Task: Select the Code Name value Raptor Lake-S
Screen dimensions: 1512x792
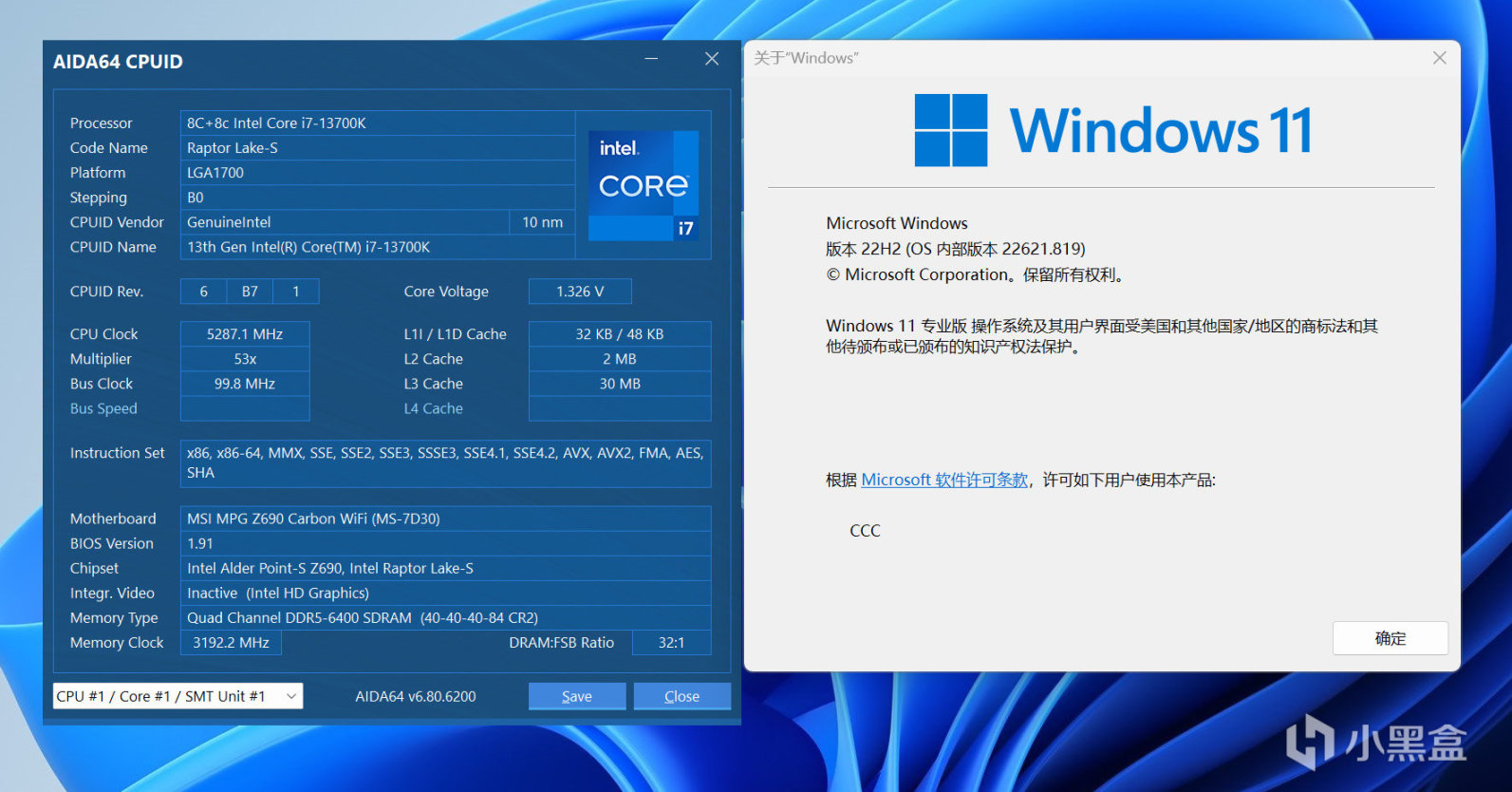Action: (378, 148)
